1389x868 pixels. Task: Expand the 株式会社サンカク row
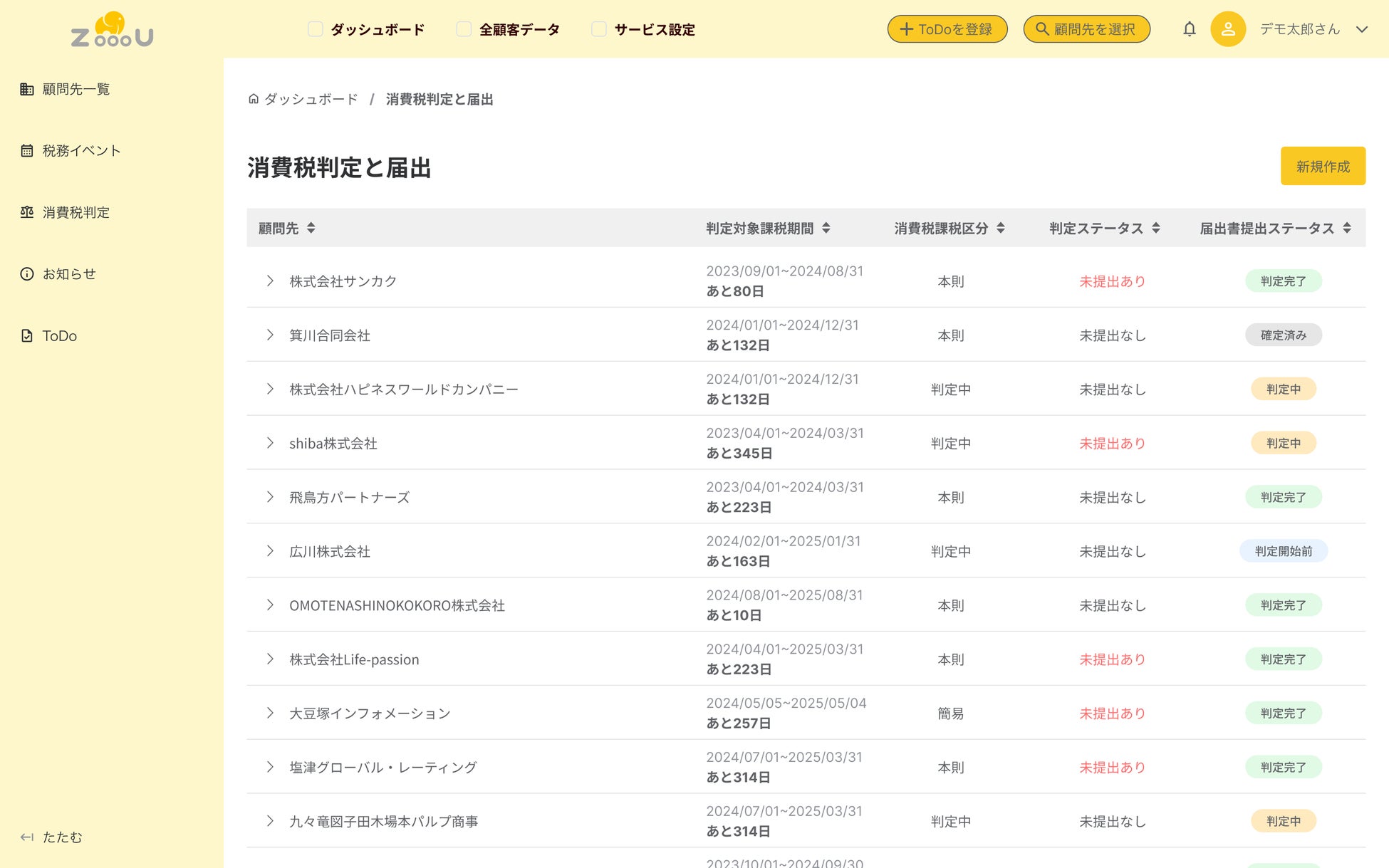point(270,281)
